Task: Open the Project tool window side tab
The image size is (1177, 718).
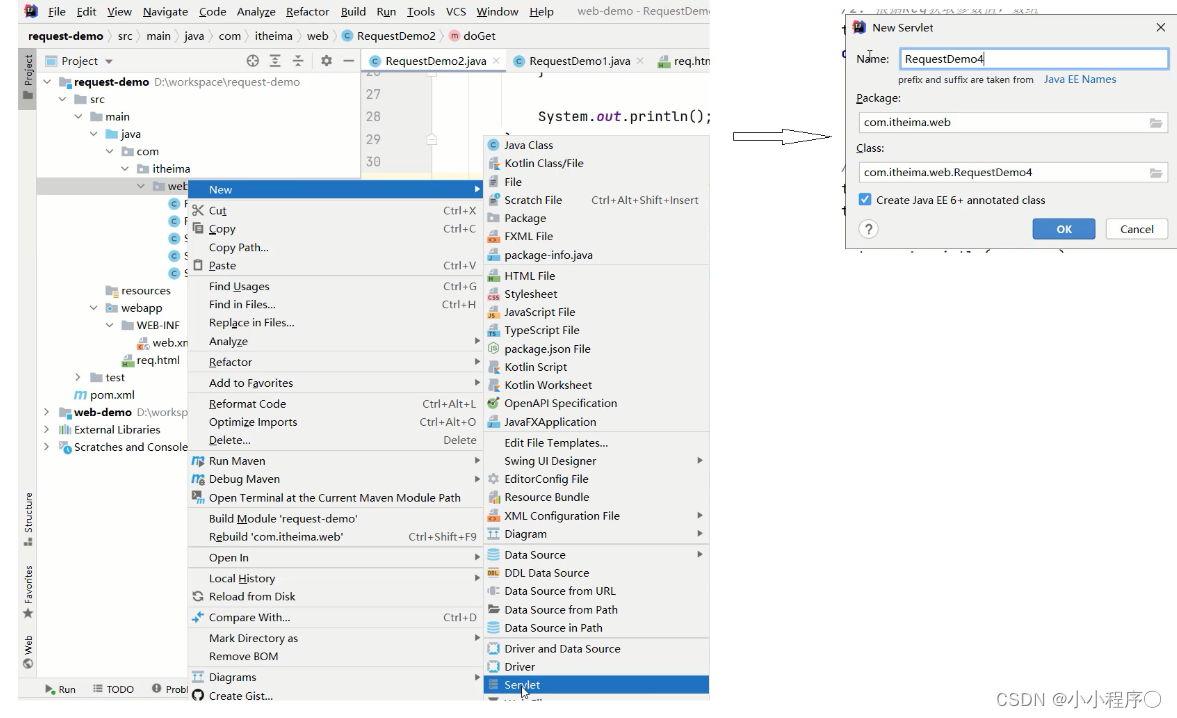Action: click(28, 78)
